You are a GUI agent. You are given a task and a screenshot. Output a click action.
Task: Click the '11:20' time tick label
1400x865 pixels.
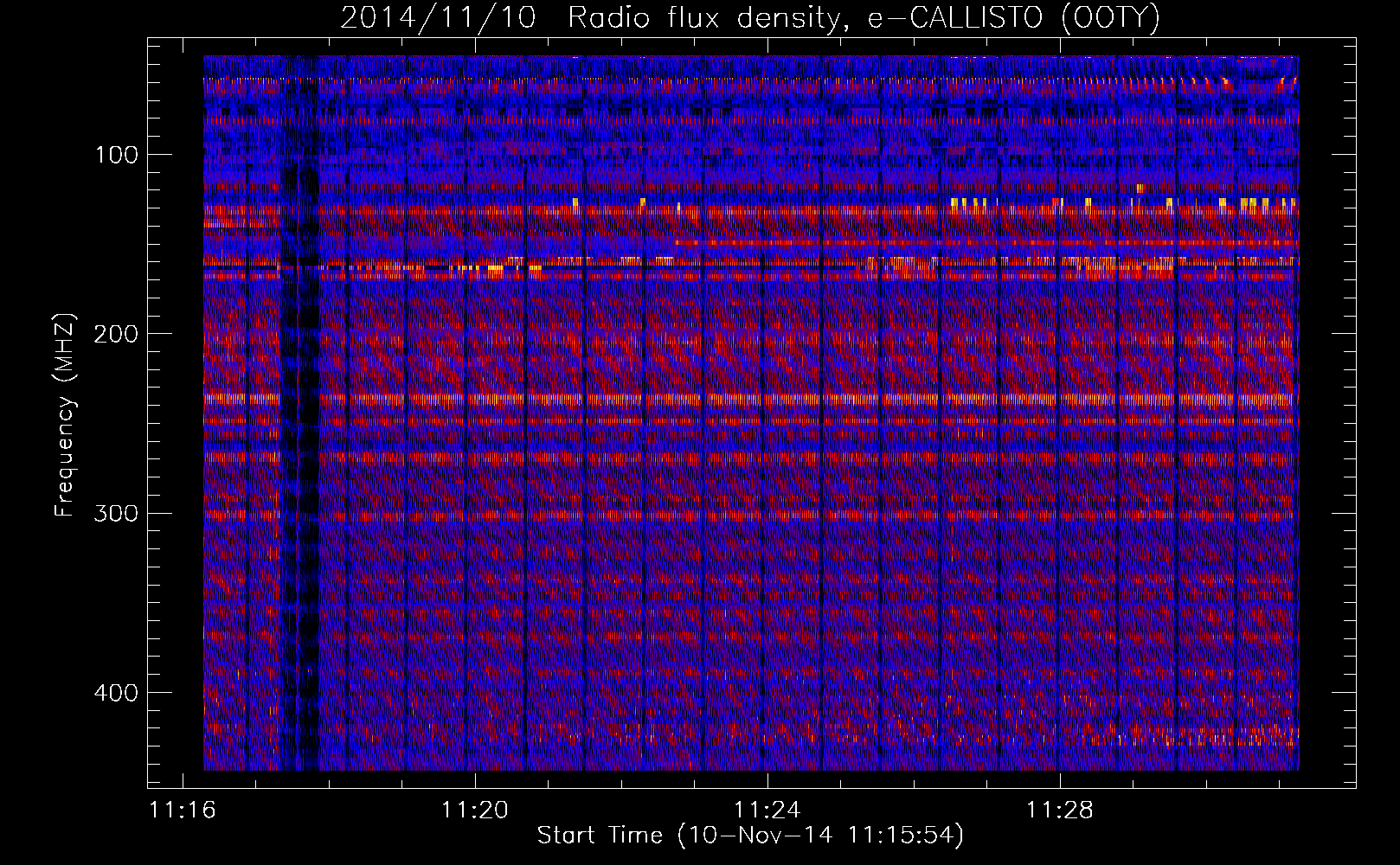pyautogui.click(x=475, y=811)
